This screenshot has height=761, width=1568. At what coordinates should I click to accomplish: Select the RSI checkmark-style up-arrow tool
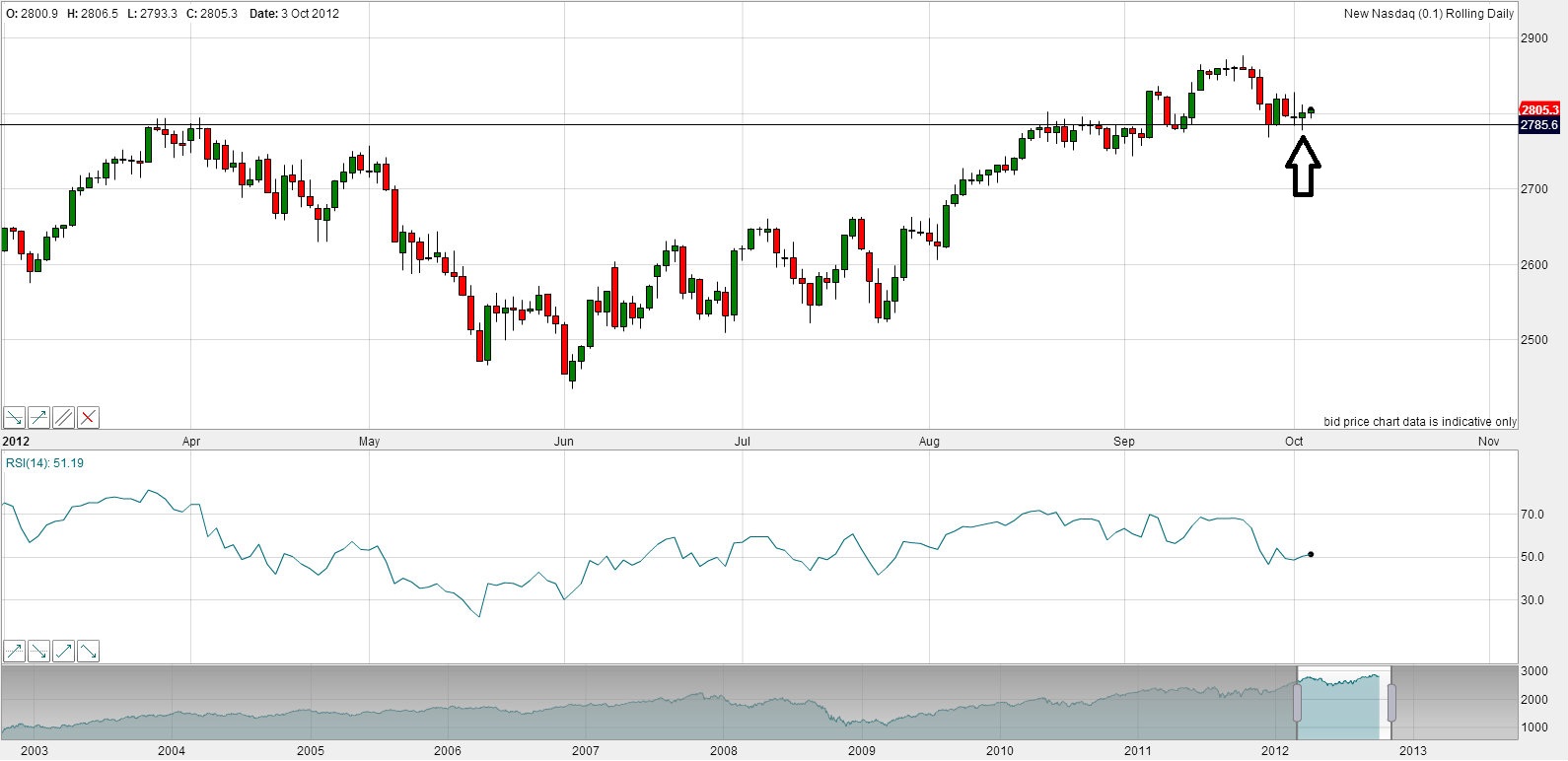[64, 652]
